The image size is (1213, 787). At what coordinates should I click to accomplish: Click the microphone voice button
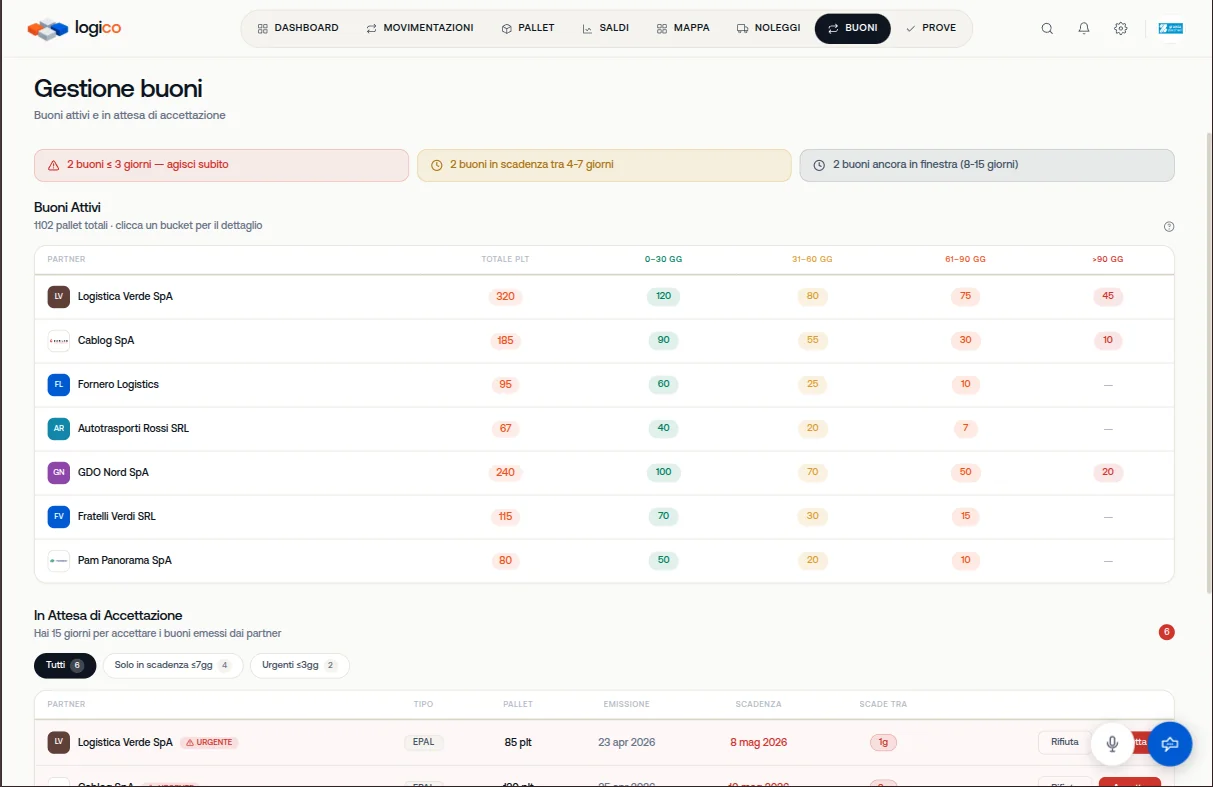tap(1112, 743)
